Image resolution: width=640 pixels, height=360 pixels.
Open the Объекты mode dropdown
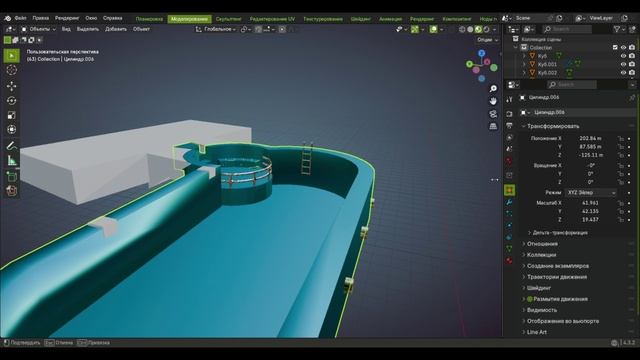(x=38, y=29)
